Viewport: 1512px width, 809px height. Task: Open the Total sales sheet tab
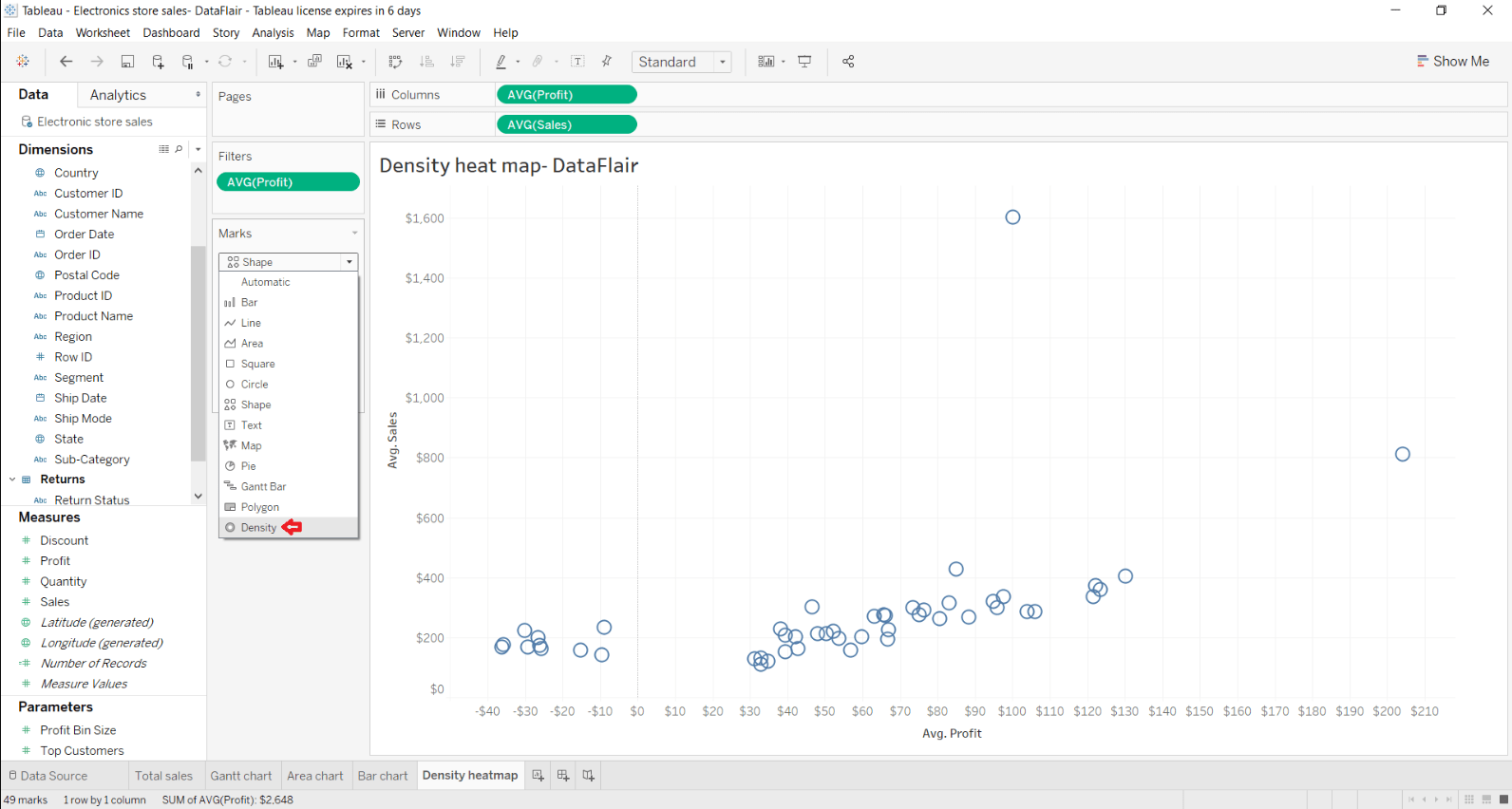tap(163, 776)
